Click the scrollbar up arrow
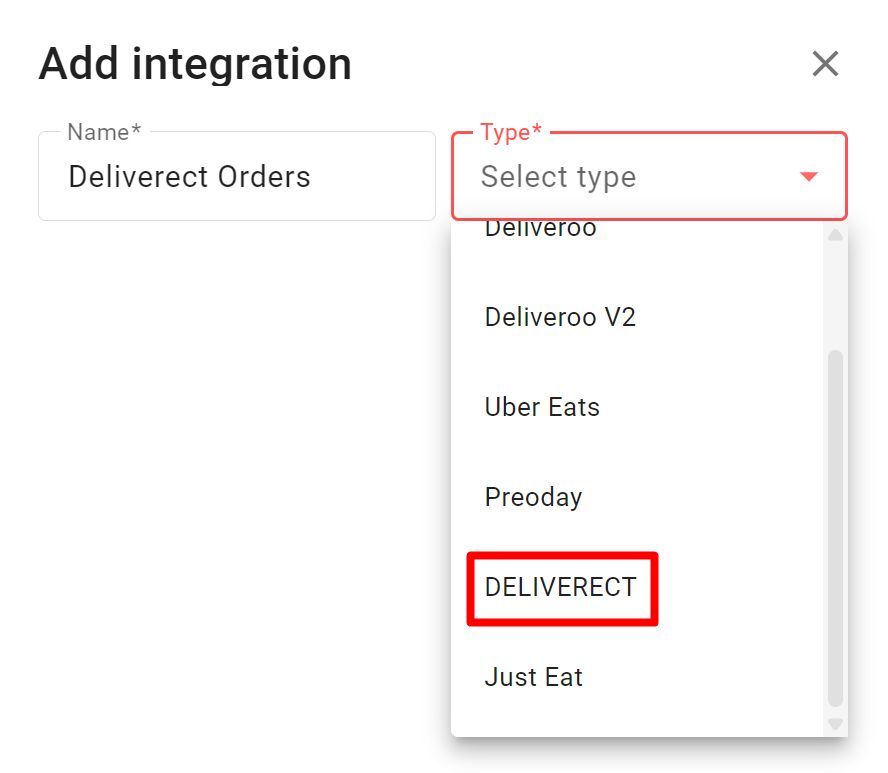The height and width of the screenshot is (773, 888). (835, 236)
